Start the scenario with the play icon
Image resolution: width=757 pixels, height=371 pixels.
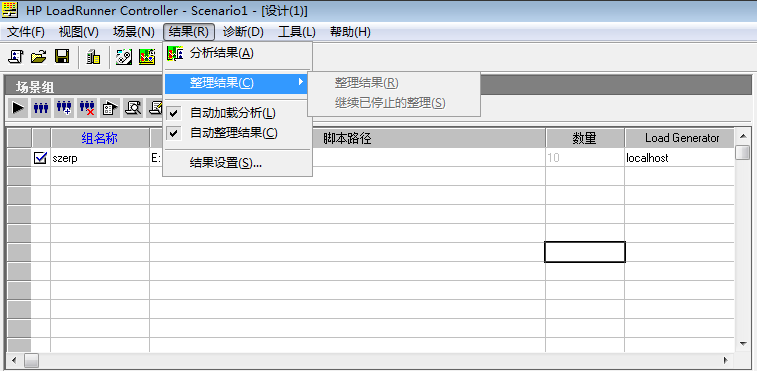[18, 107]
